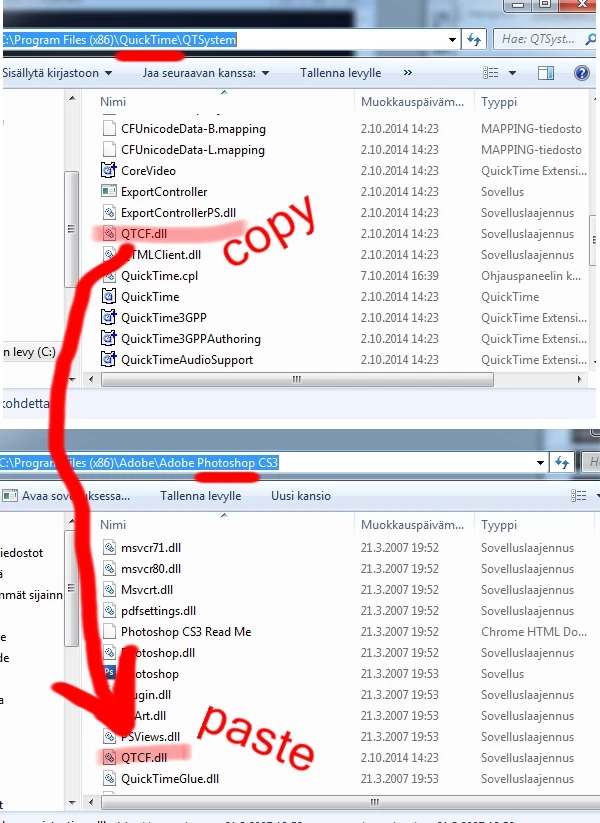This screenshot has width=600, height=823.
Task: Click the search magnifier icon in QTSystem window
Action: (x=590, y=39)
